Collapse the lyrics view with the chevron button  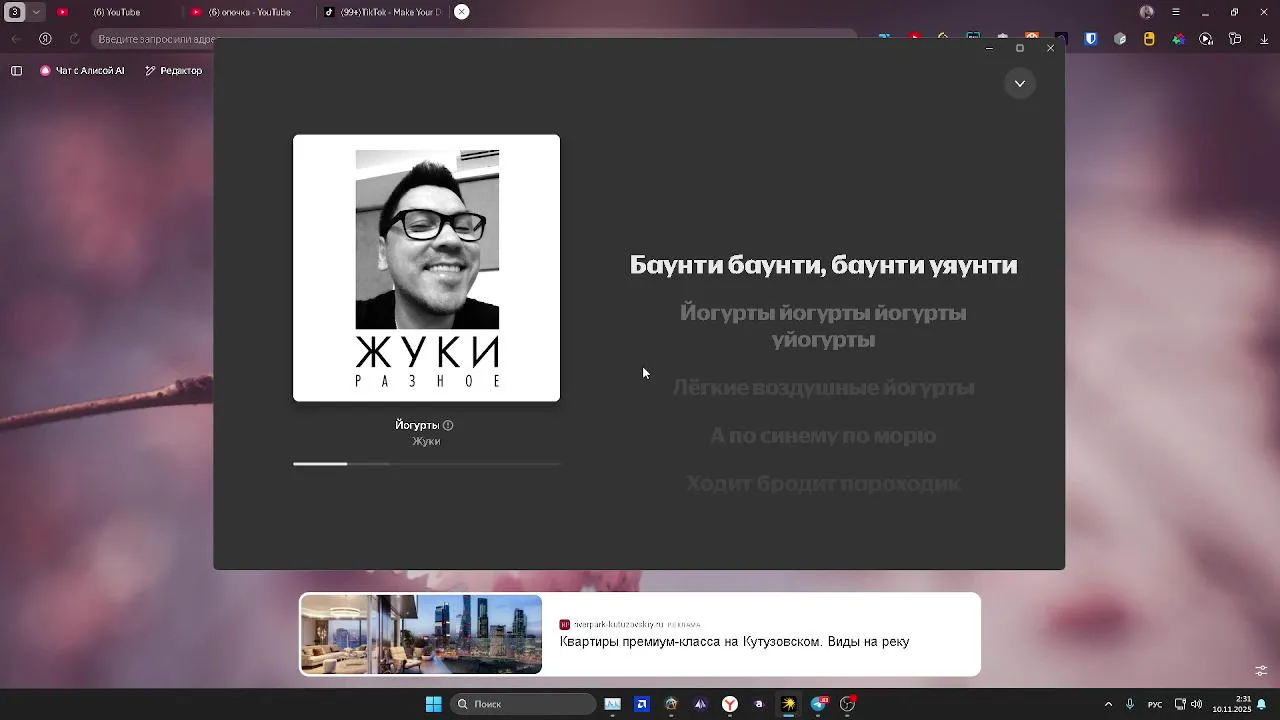point(1019,83)
